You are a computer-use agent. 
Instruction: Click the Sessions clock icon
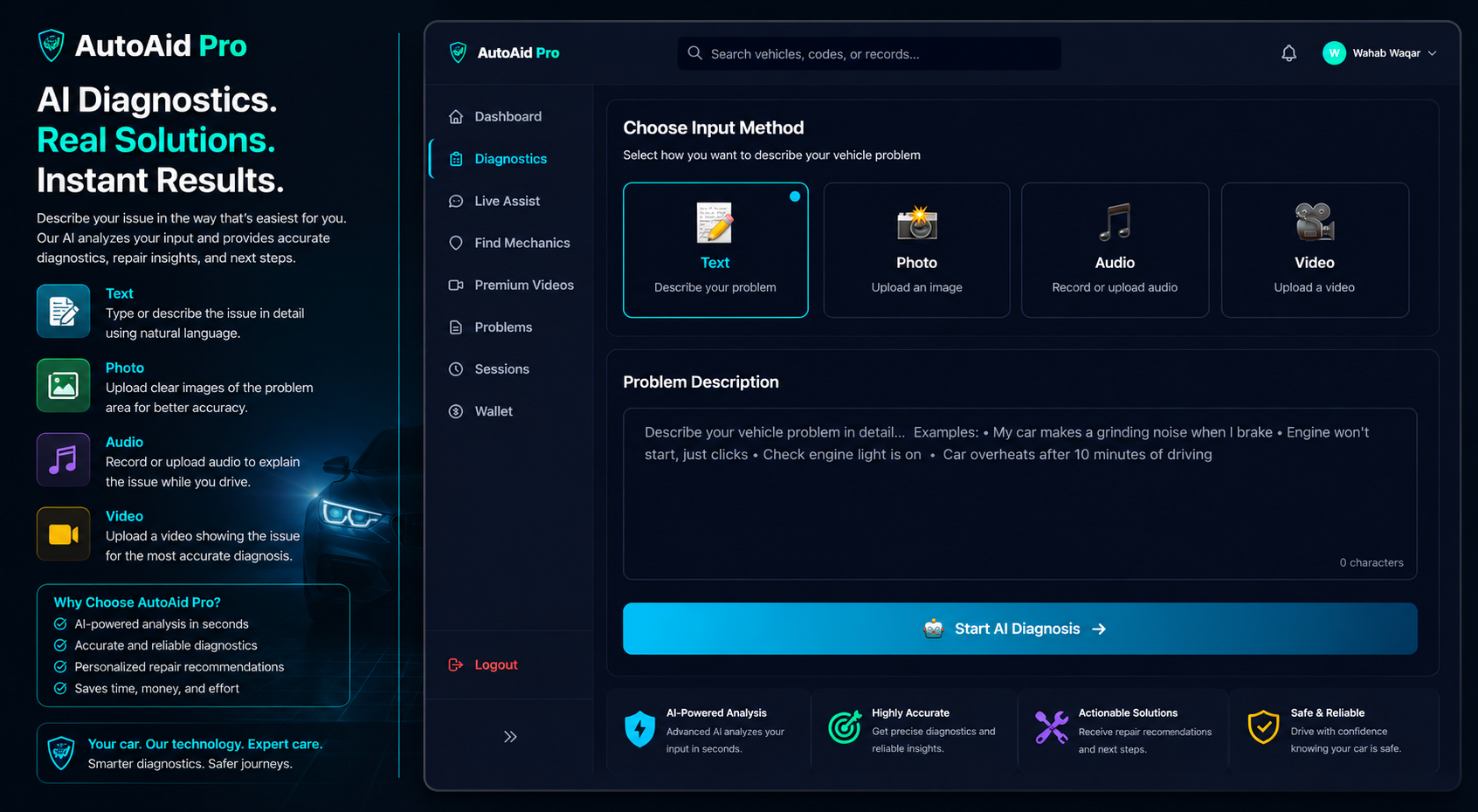(456, 369)
